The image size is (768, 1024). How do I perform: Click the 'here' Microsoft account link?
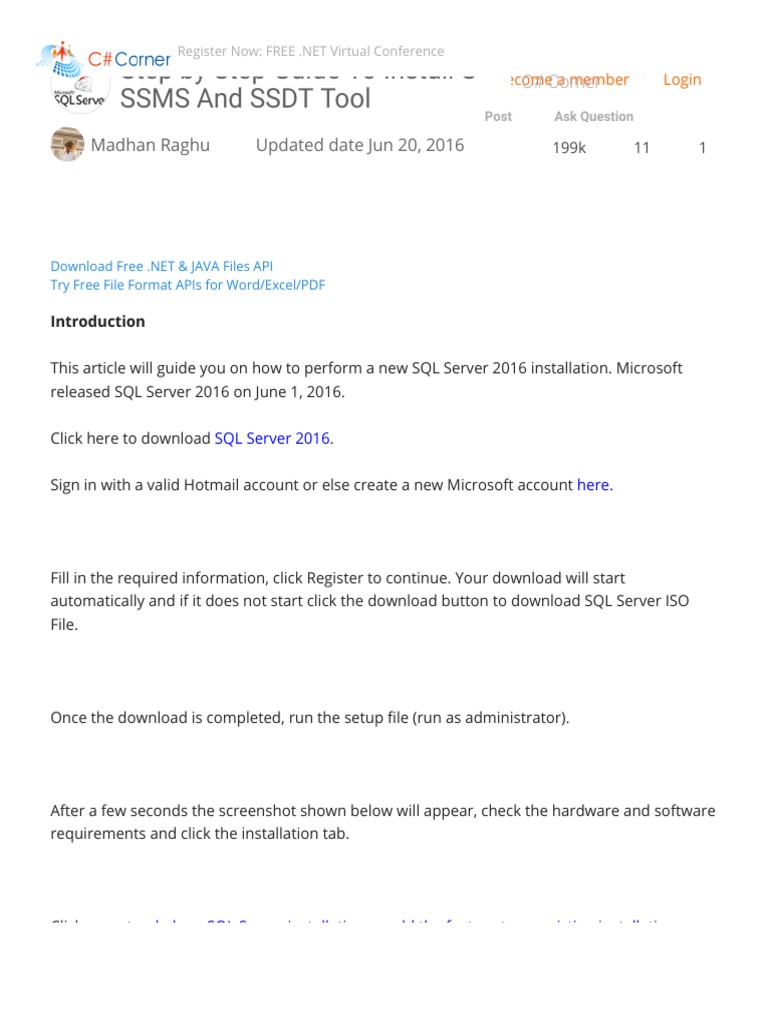pos(593,485)
